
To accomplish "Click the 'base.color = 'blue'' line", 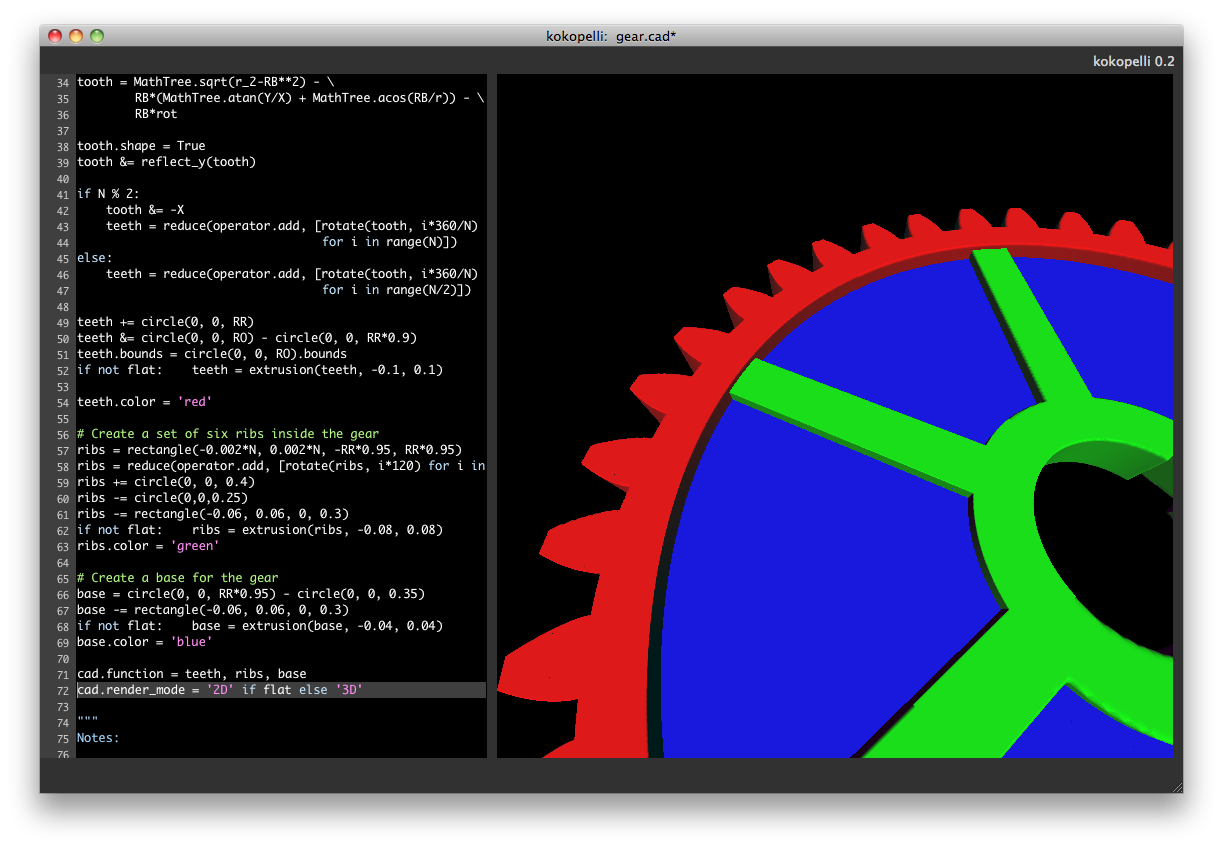I will tap(144, 642).
